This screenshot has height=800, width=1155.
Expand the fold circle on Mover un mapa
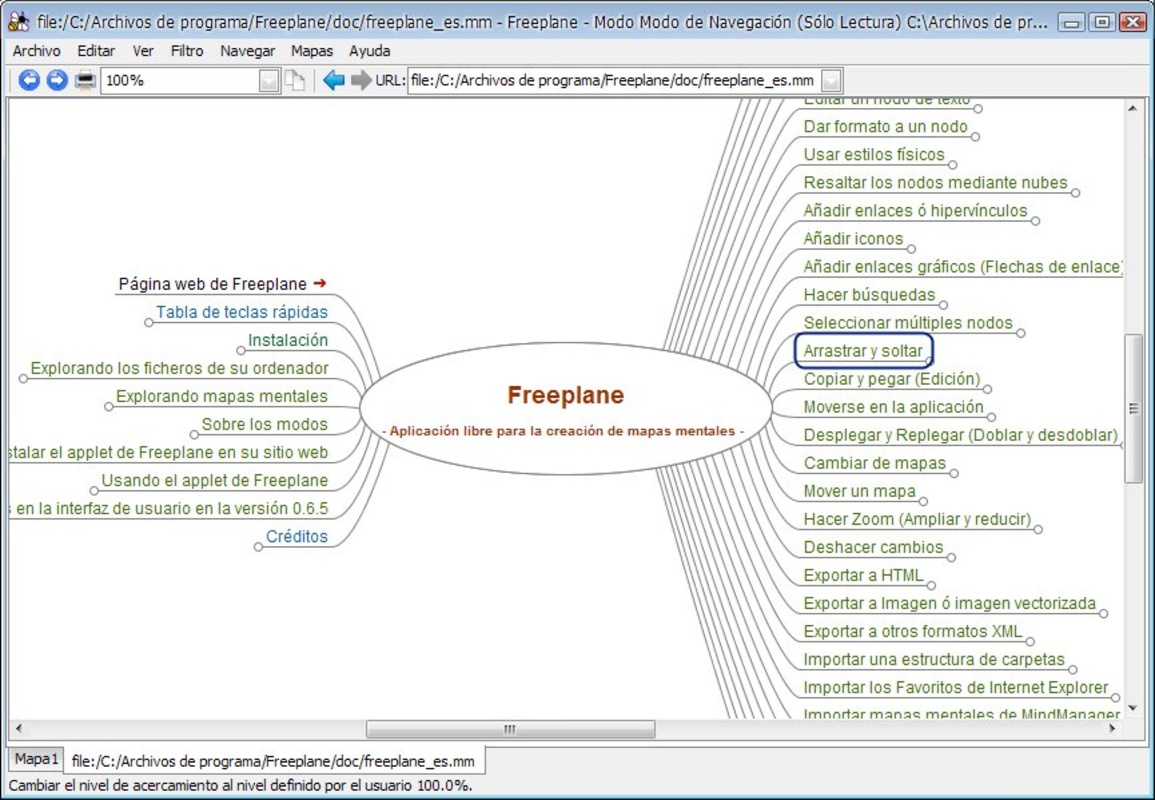click(923, 502)
